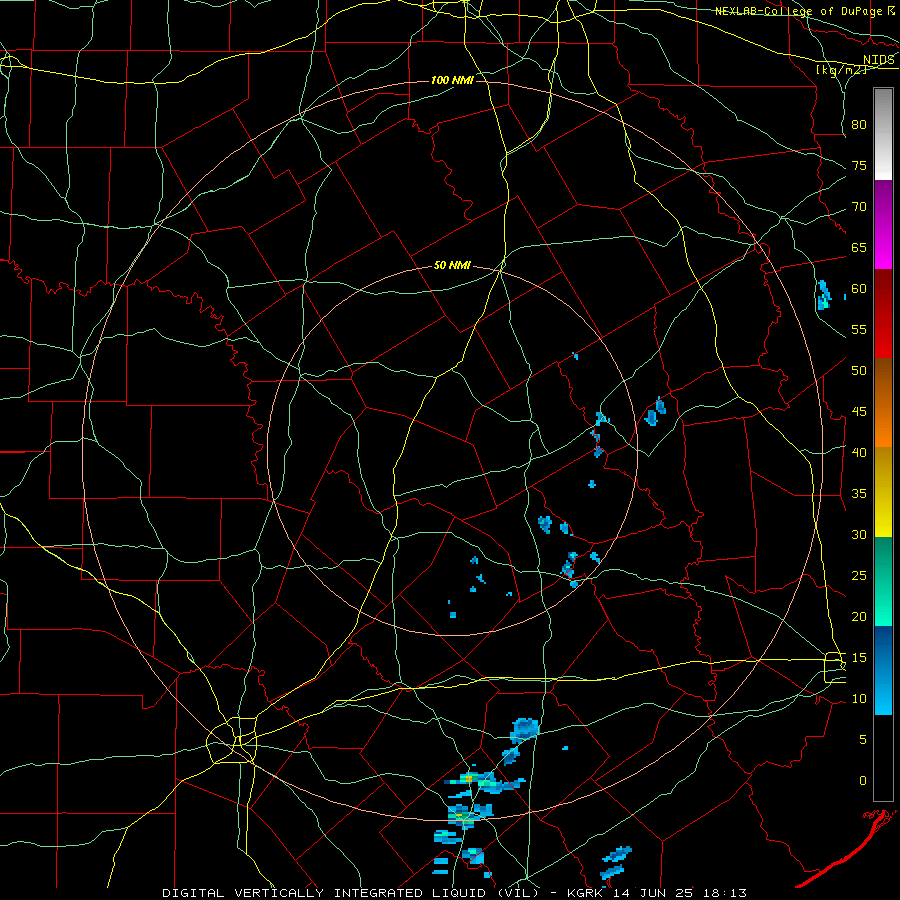The width and height of the screenshot is (900, 900).
Task: Select the 50 NMI range ring label
Action: (452, 265)
